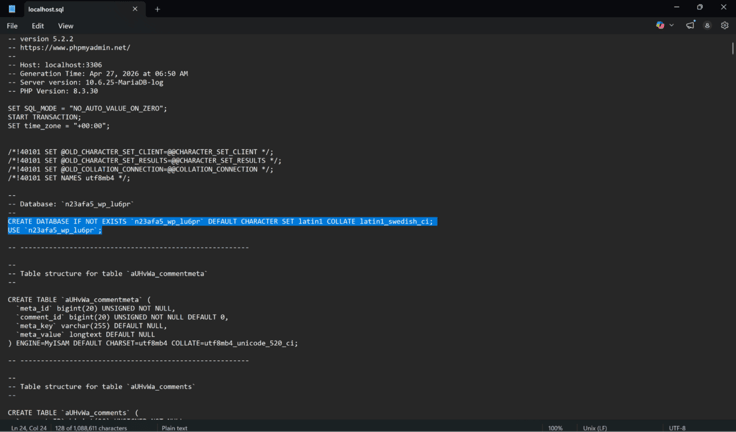Viewport: 736px width, 432px height.
Task: Click the '-- Database: `n23afa5_wp_lu6pr`' comment
Action: (x=71, y=204)
